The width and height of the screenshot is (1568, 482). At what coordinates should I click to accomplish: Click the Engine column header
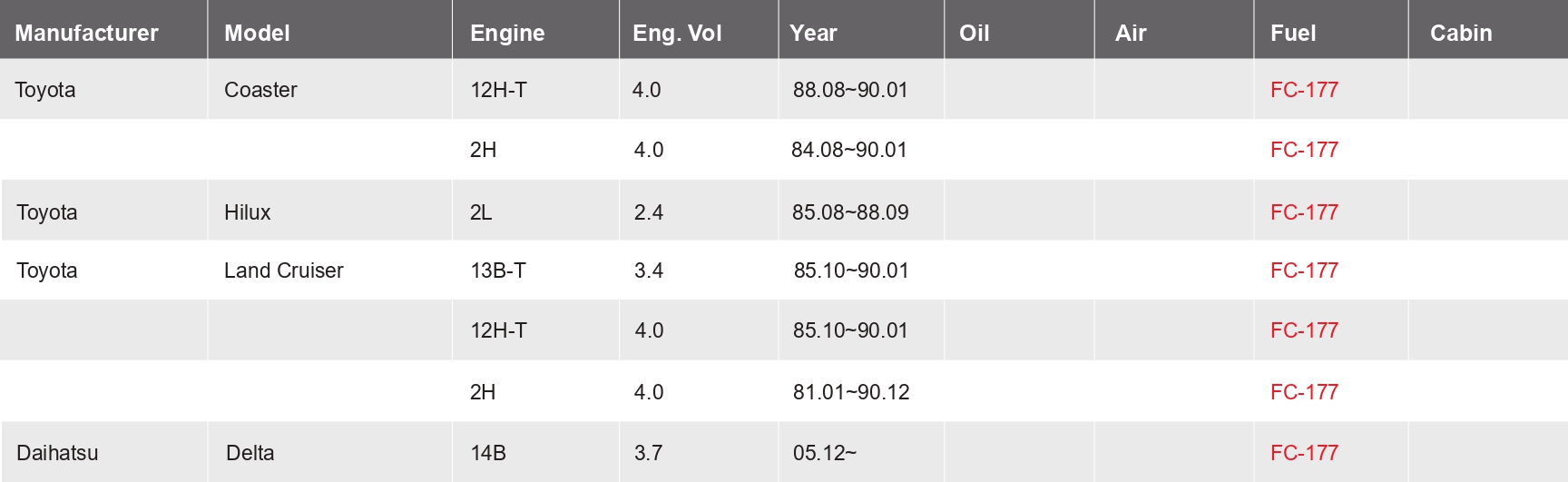507,34
